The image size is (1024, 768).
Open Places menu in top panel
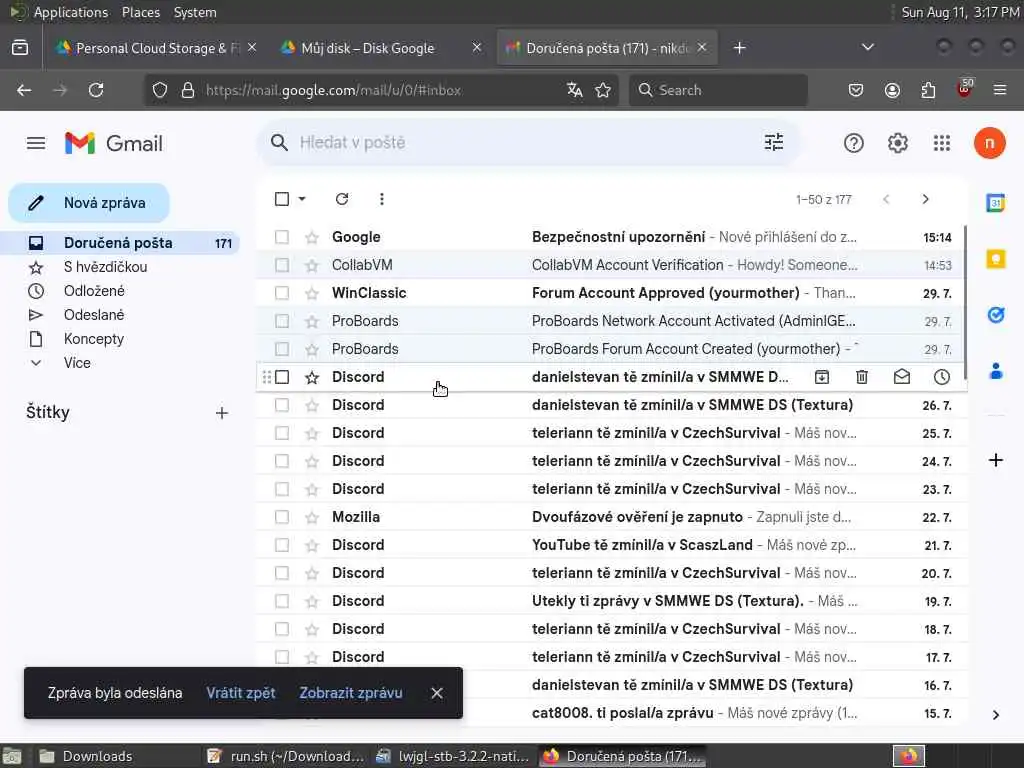pyautogui.click(x=140, y=12)
